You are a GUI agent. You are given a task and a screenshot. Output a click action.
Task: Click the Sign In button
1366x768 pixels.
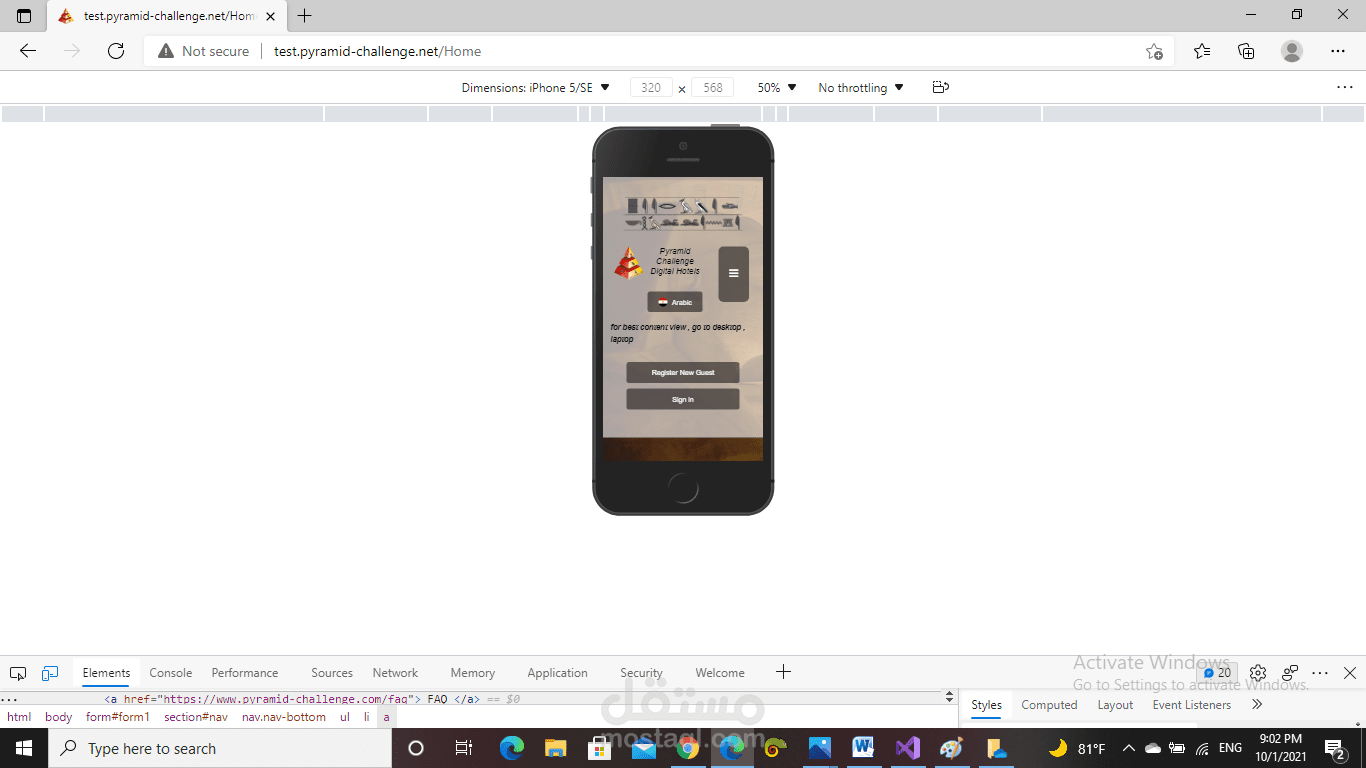point(683,400)
